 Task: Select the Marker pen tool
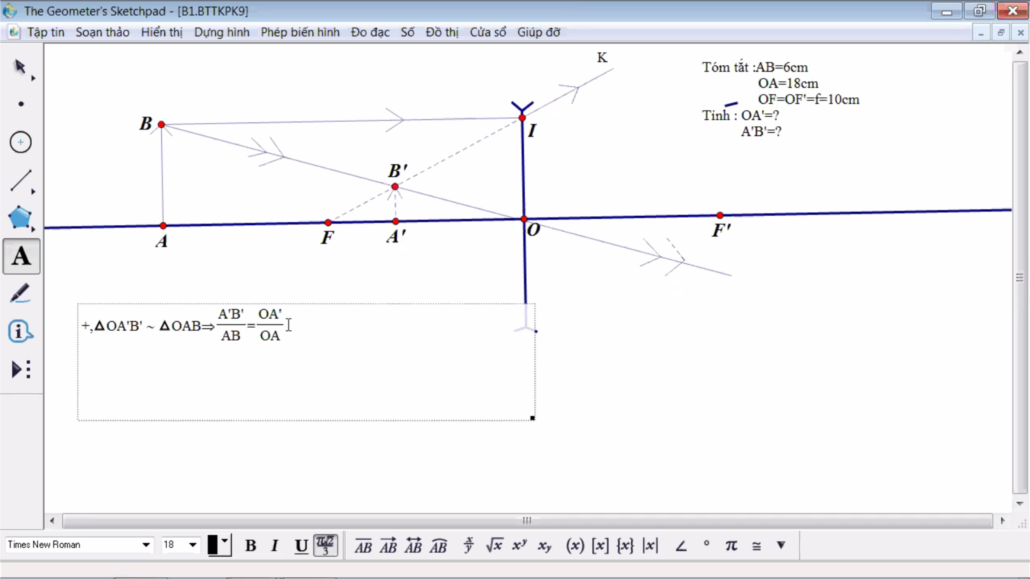coord(20,294)
